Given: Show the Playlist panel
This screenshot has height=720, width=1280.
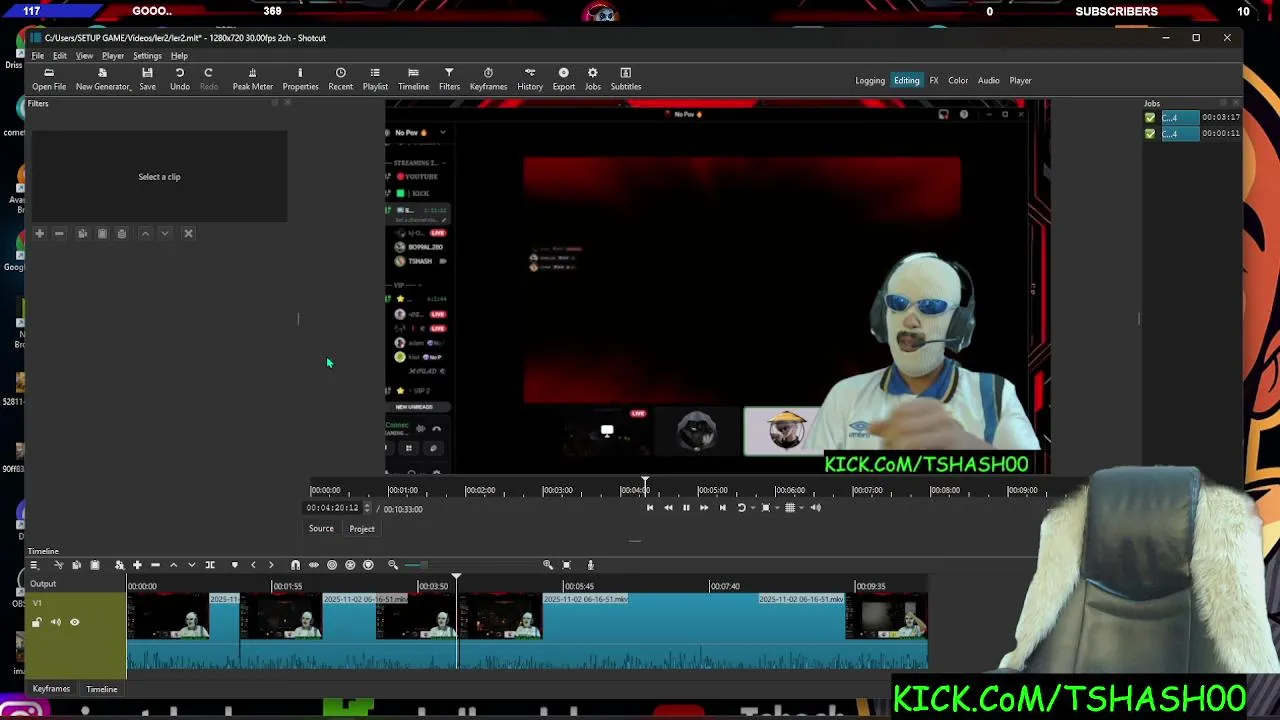Looking at the screenshot, I should [x=375, y=79].
